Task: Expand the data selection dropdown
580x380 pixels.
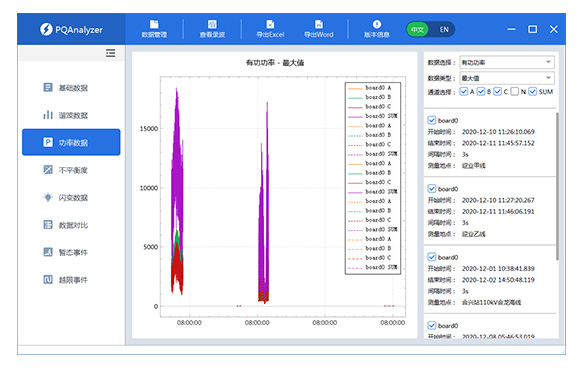Action: click(507, 62)
